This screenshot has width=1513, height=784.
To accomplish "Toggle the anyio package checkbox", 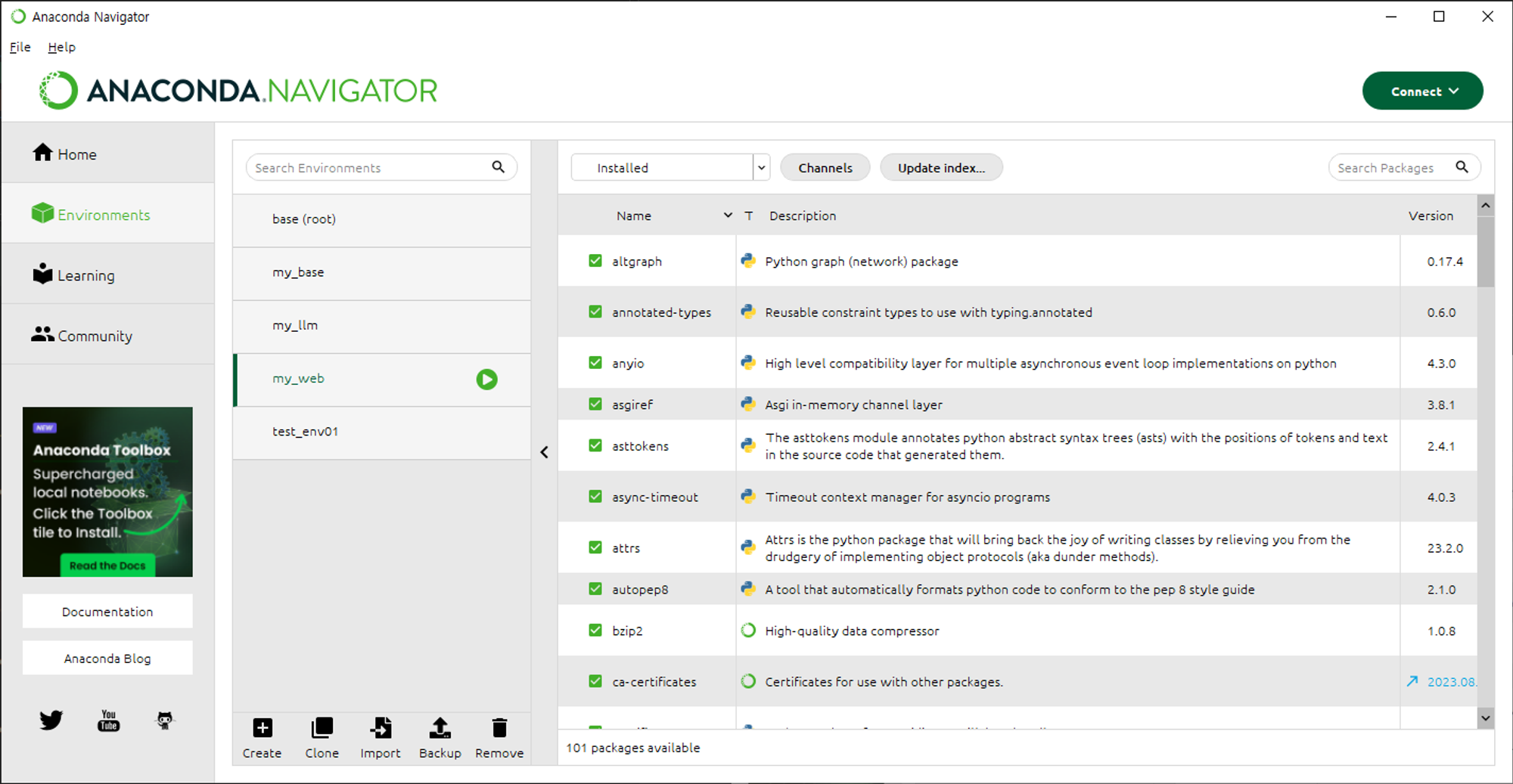I will [x=595, y=363].
